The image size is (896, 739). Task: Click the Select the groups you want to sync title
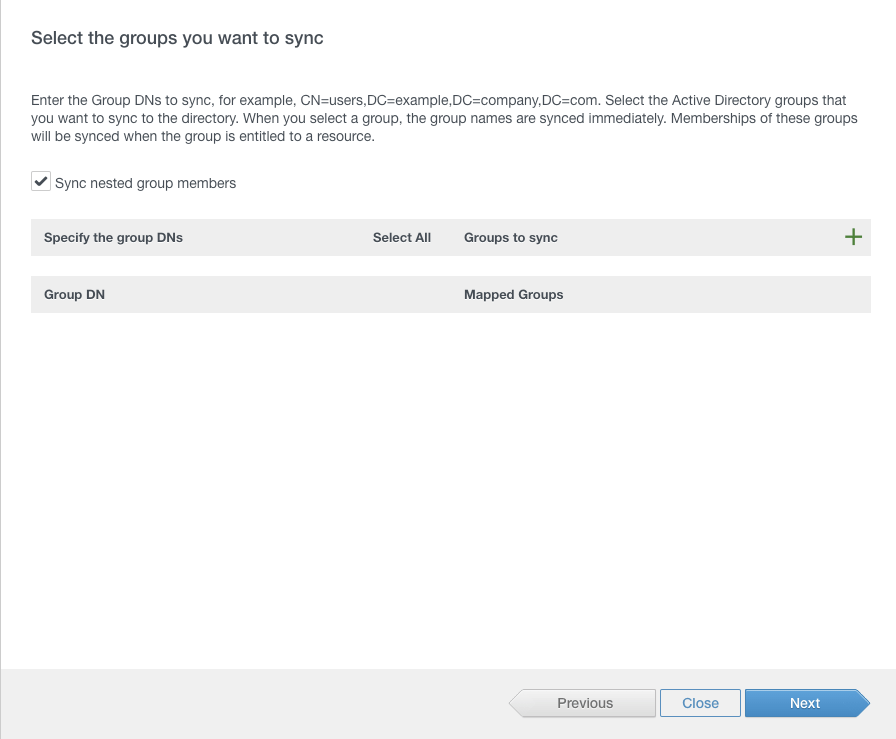[177, 39]
